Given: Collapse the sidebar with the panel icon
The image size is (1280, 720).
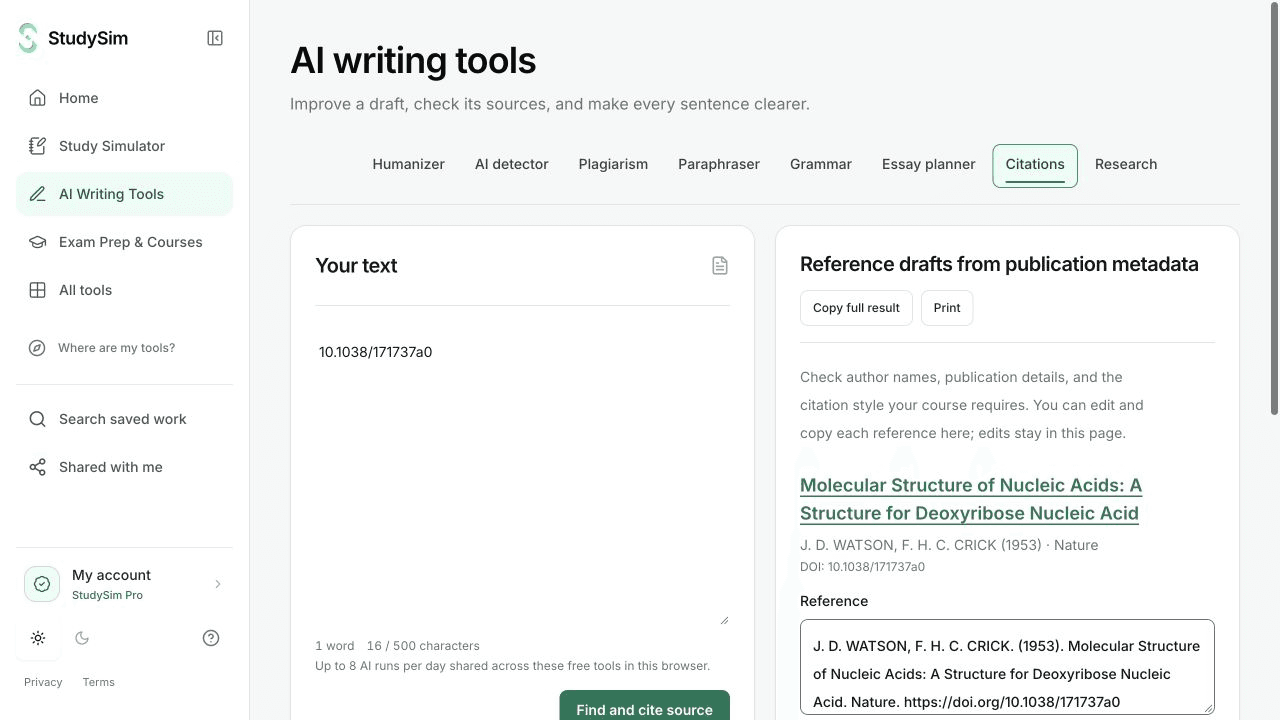Looking at the screenshot, I should coord(215,38).
